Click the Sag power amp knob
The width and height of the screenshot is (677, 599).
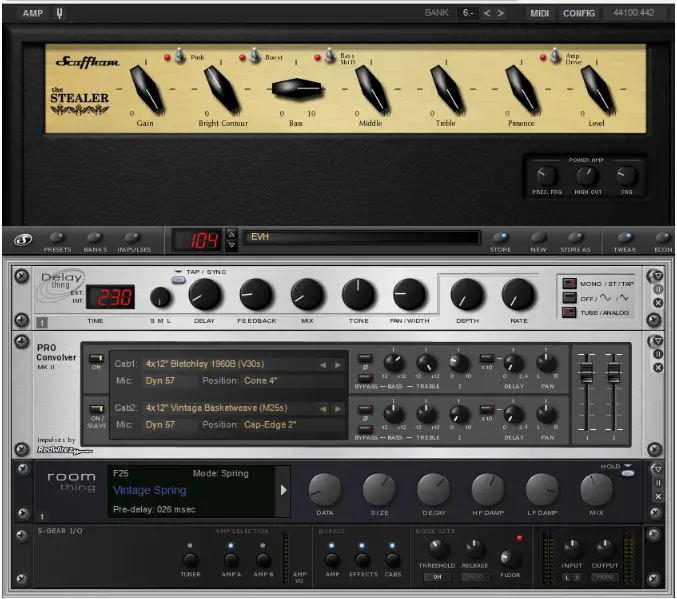click(626, 176)
